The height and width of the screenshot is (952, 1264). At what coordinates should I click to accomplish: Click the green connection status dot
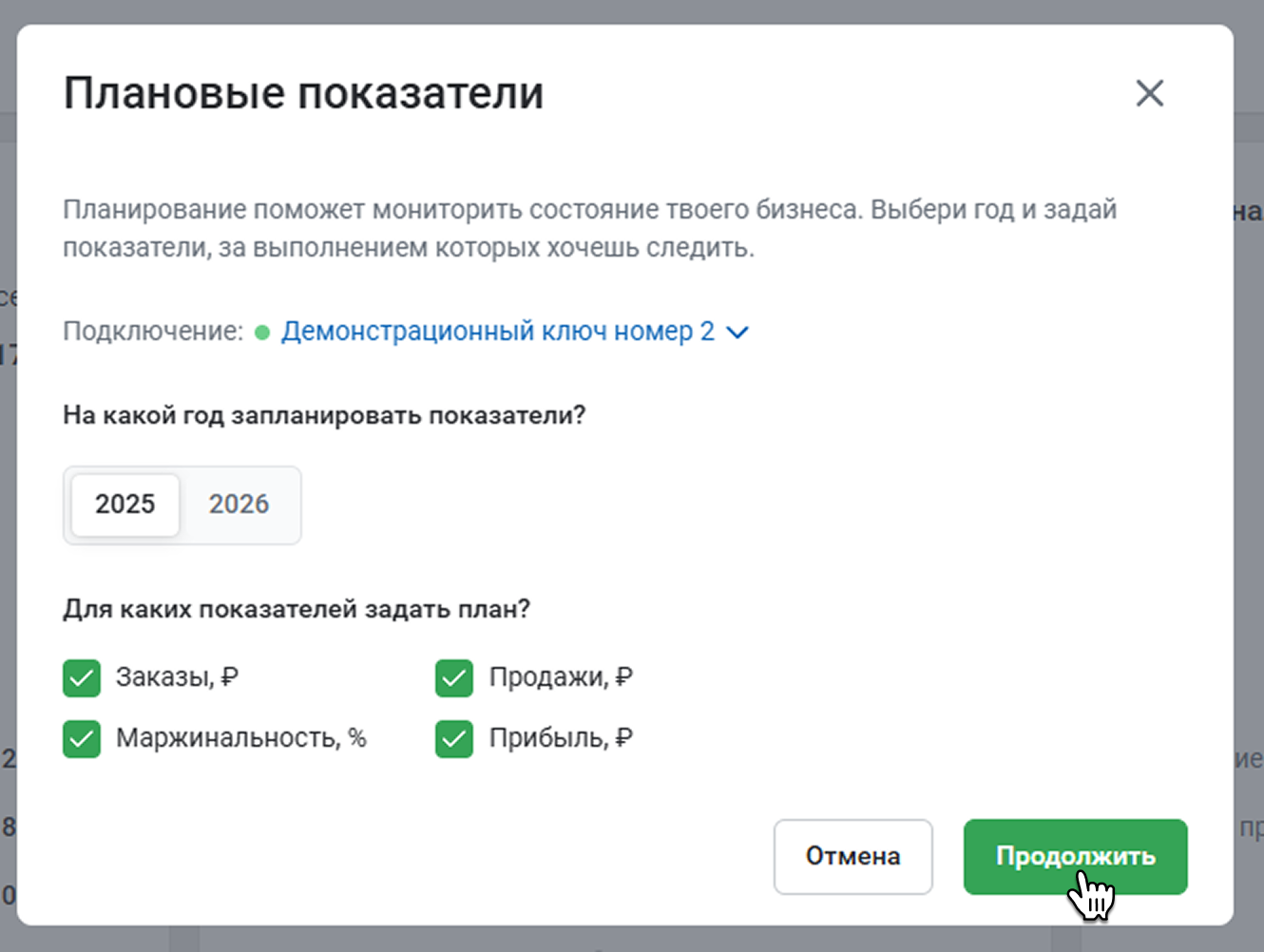click(262, 333)
